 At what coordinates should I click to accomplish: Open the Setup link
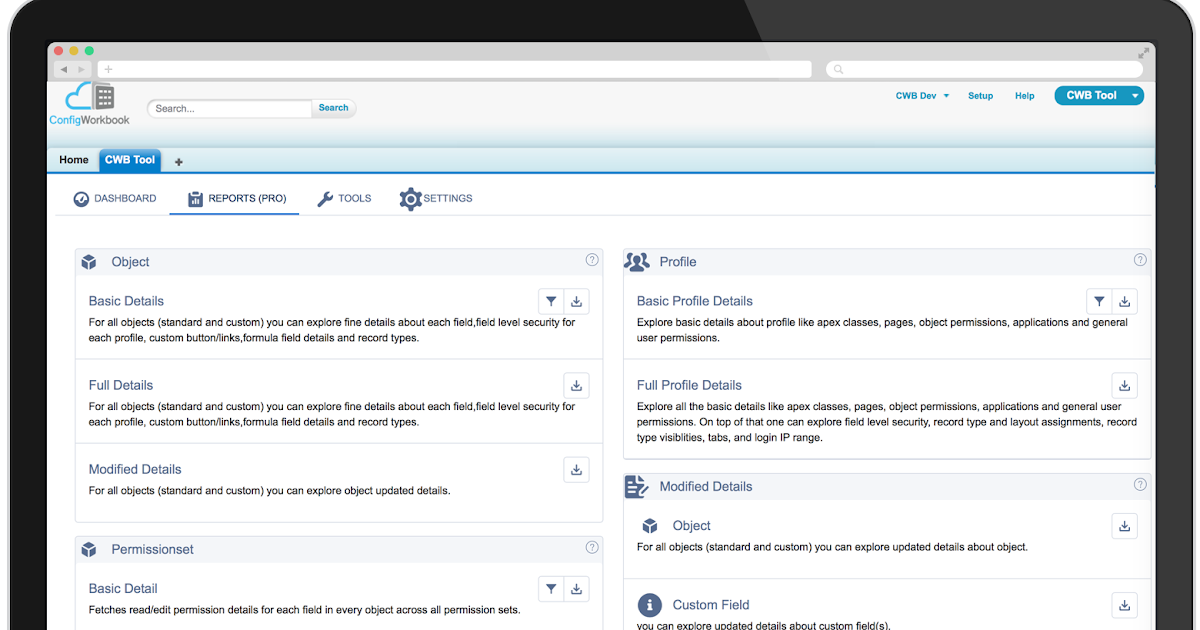pos(981,96)
